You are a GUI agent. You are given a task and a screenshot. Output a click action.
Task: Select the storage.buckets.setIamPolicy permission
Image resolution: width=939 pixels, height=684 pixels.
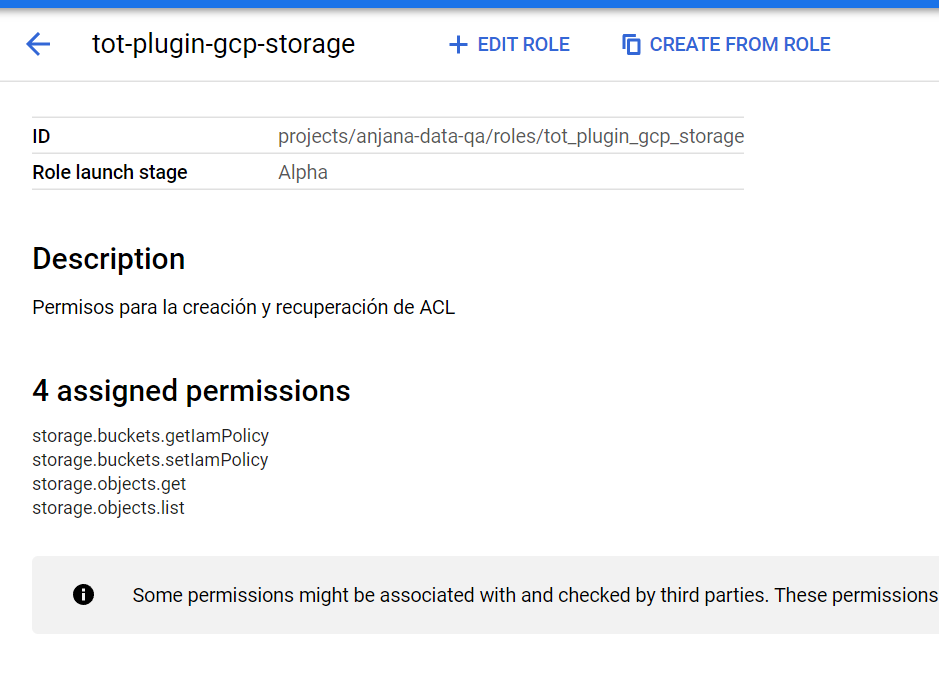click(x=150, y=460)
